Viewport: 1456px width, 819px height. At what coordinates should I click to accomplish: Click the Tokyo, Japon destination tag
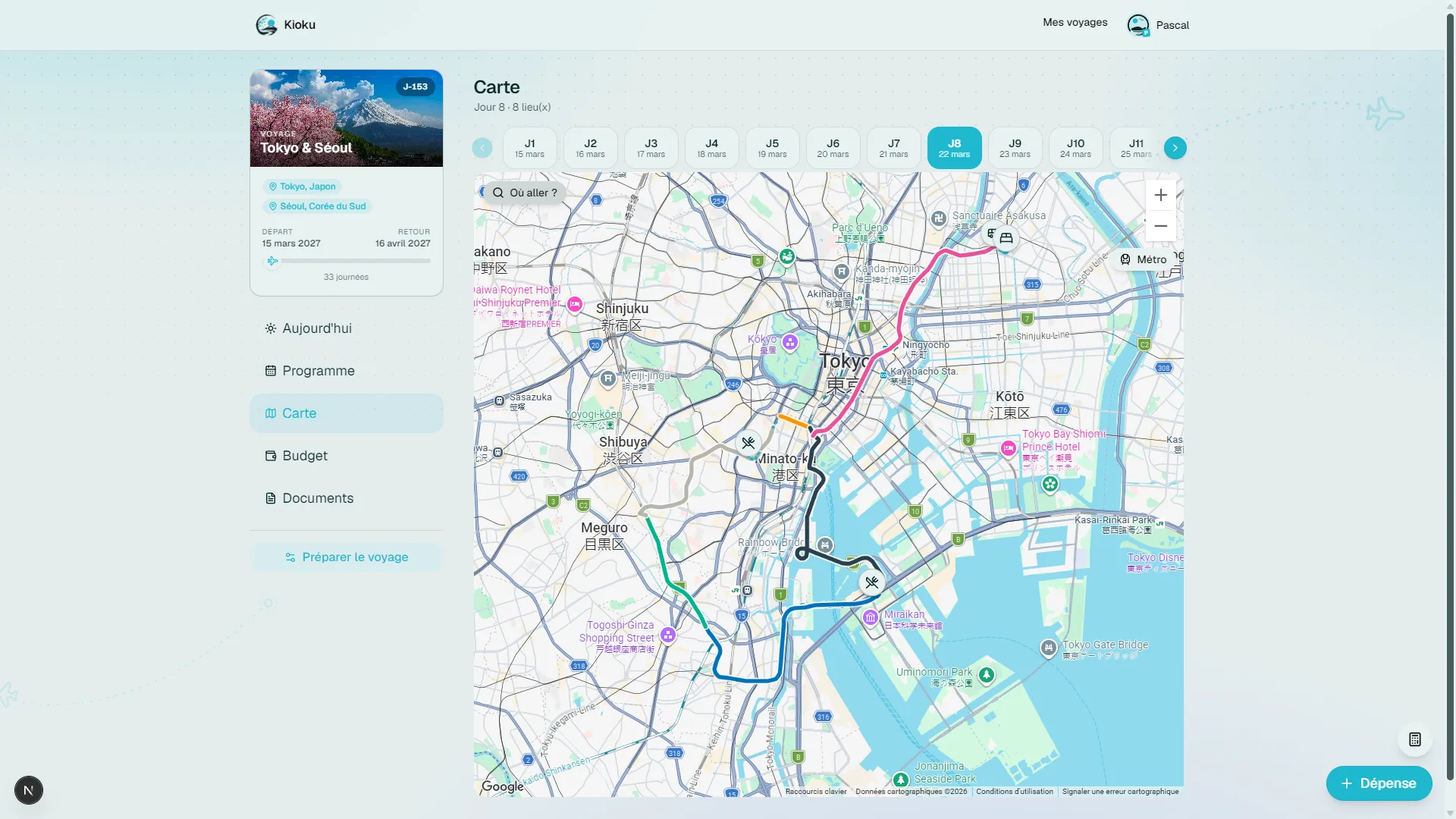pyautogui.click(x=302, y=187)
